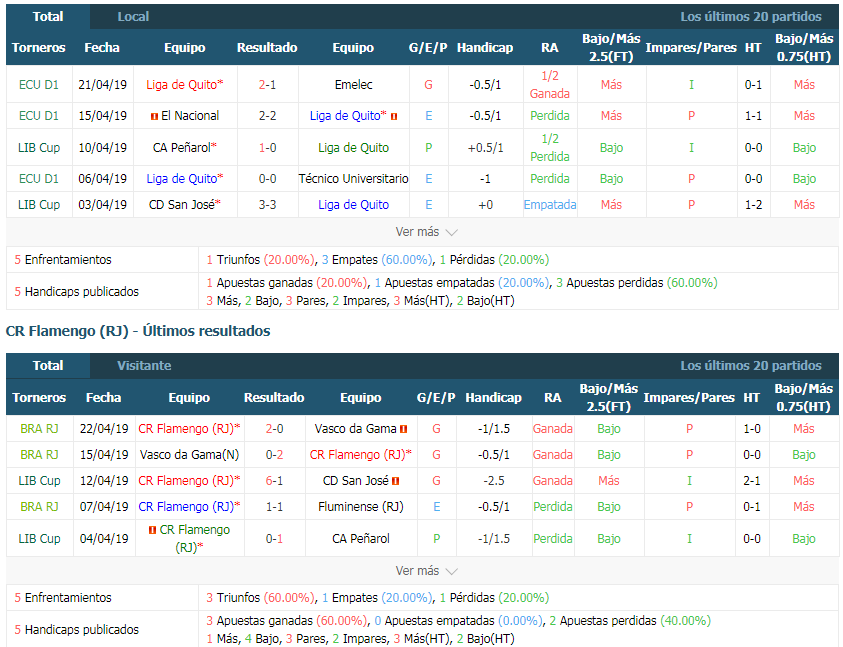Screen dimensions: 843x647
Task: Click the 'Empatada' RA cell
Action: click(550, 204)
